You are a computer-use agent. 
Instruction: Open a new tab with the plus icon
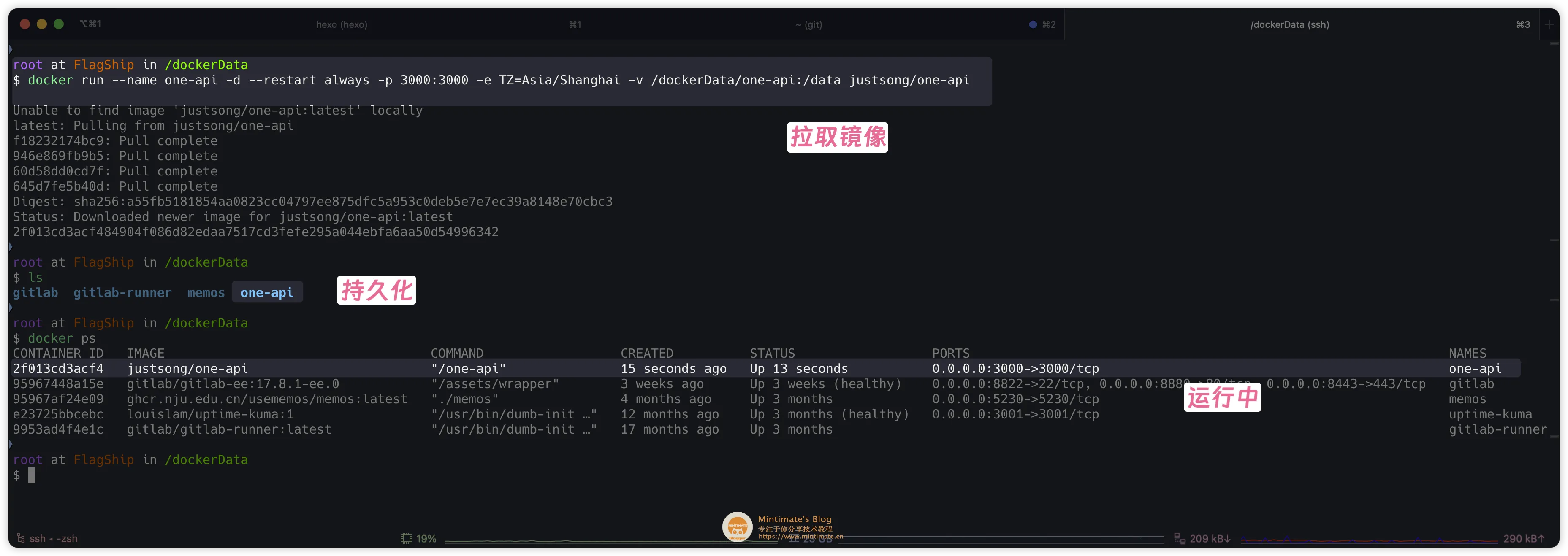(1549, 24)
